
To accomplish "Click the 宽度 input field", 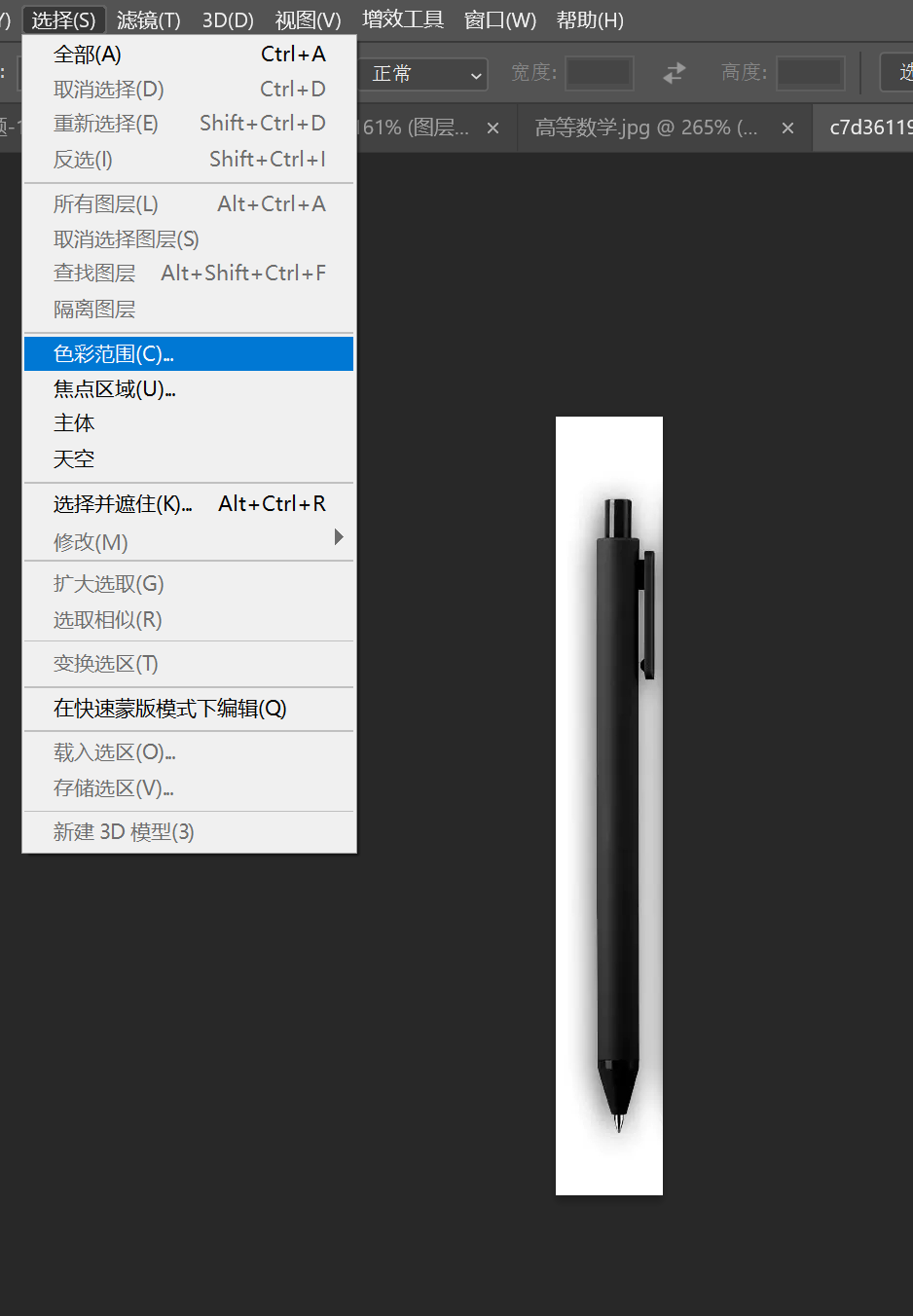I will pos(600,73).
